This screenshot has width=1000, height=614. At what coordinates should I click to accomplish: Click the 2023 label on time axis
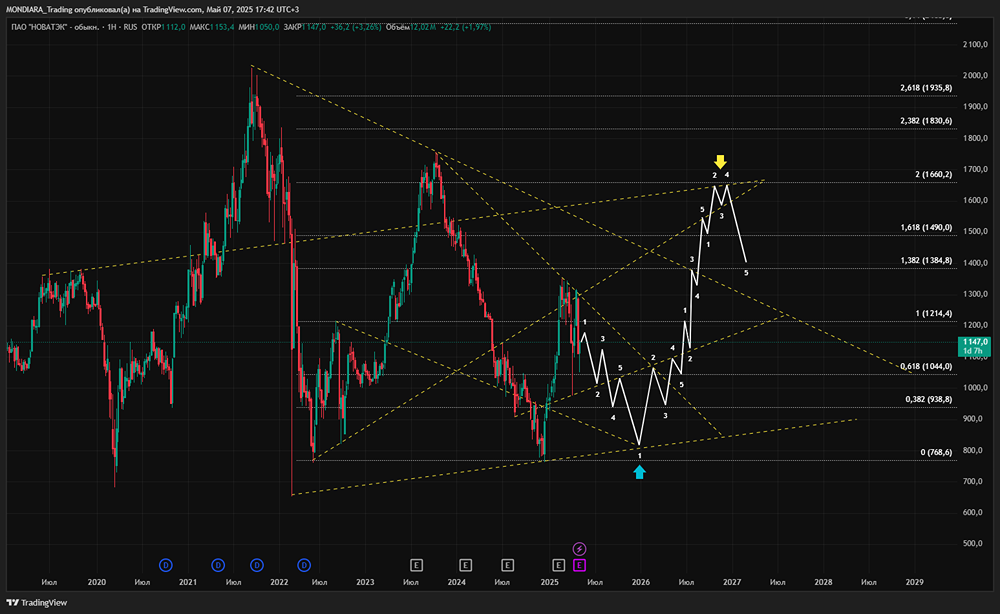365,581
